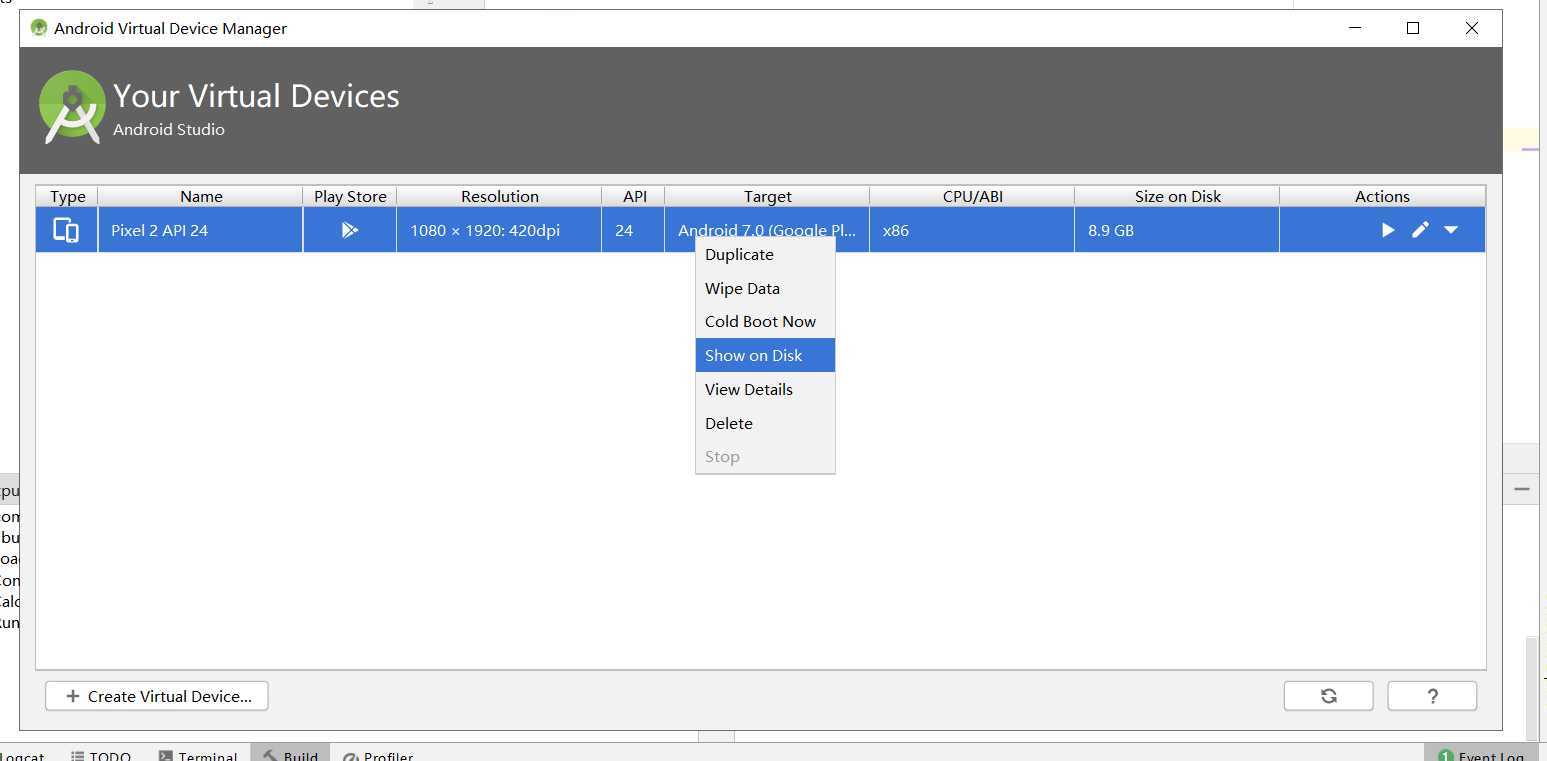The height and width of the screenshot is (761, 1547).
Task: Click the phone/tablet device type icon
Action: [x=66, y=230]
